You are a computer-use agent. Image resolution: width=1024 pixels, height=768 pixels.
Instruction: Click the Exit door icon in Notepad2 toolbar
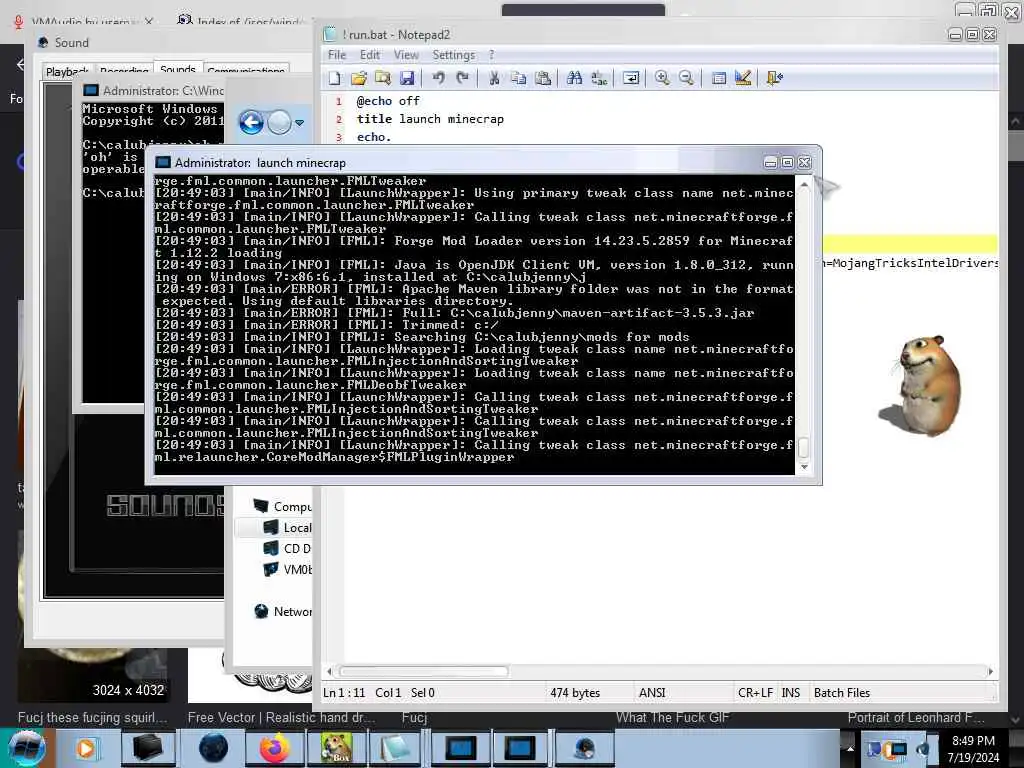[x=775, y=78]
